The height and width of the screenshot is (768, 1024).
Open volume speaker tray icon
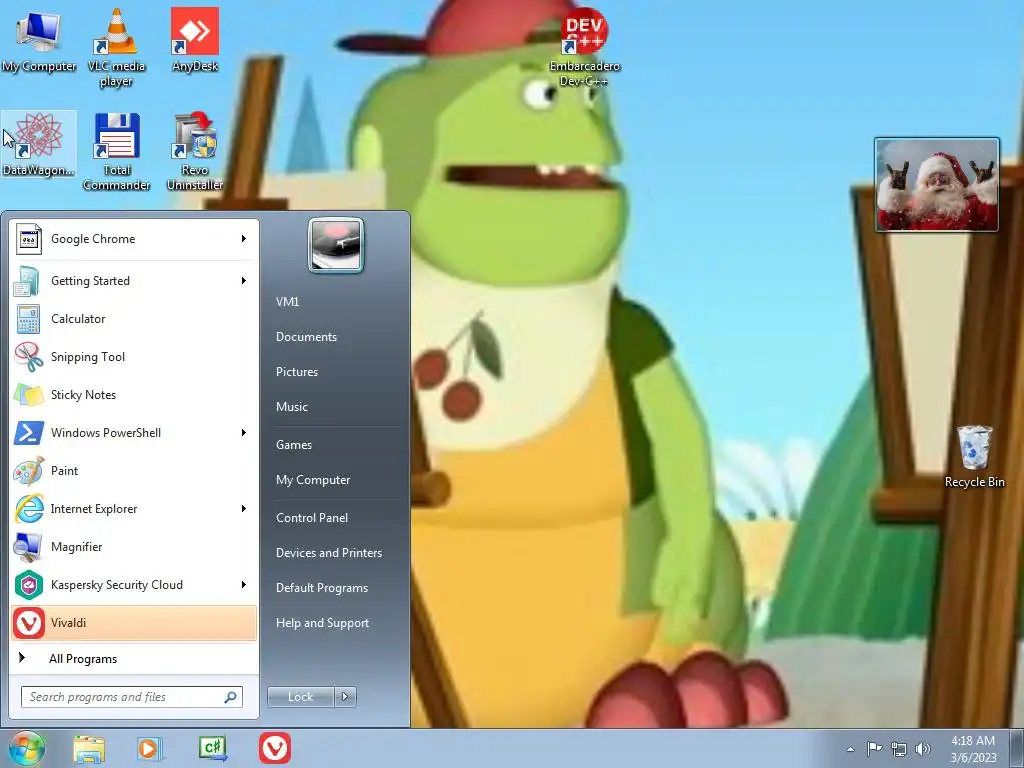tap(923, 749)
